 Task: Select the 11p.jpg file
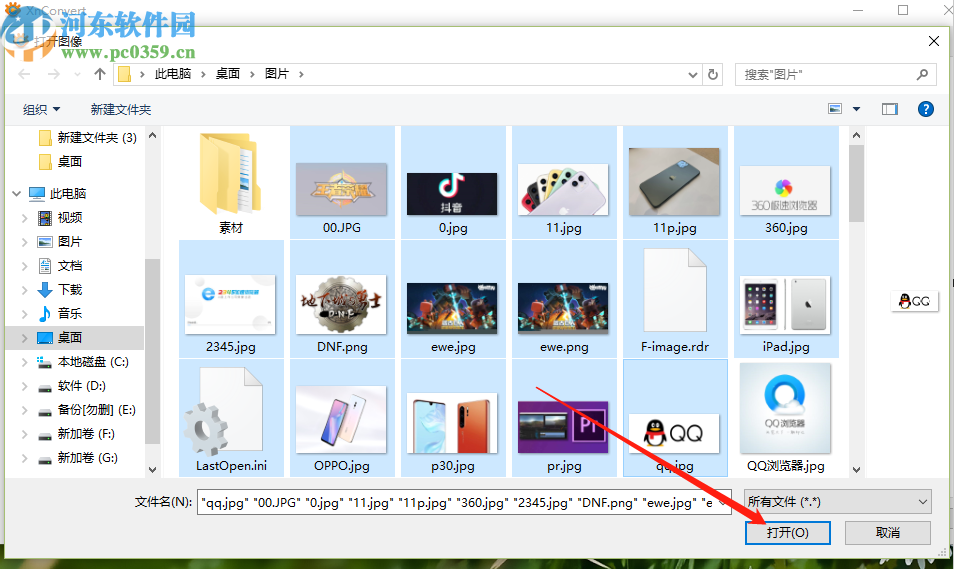click(x=674, y=183)
